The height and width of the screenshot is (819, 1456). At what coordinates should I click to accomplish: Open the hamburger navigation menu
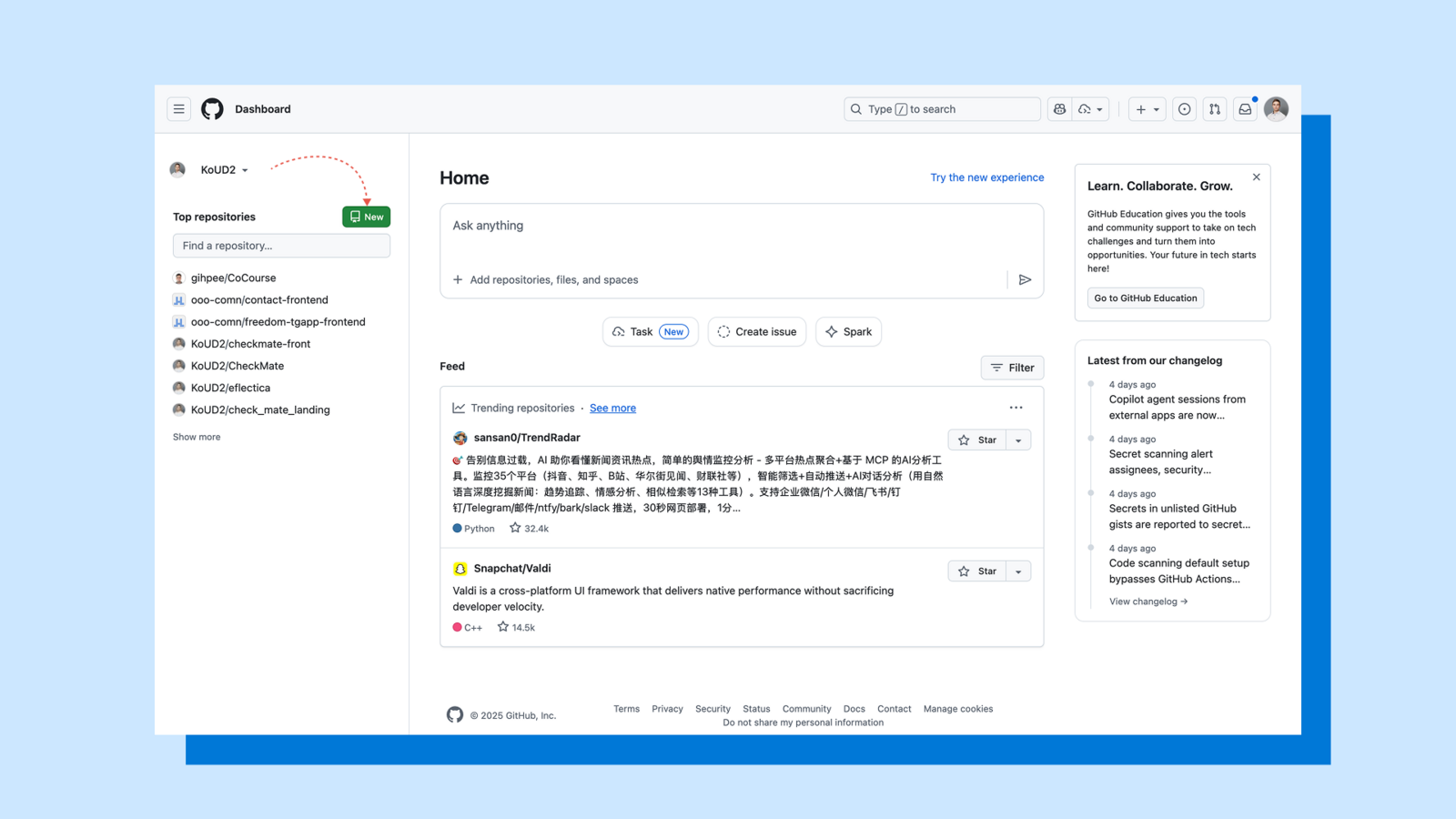[x=179, y=109]
